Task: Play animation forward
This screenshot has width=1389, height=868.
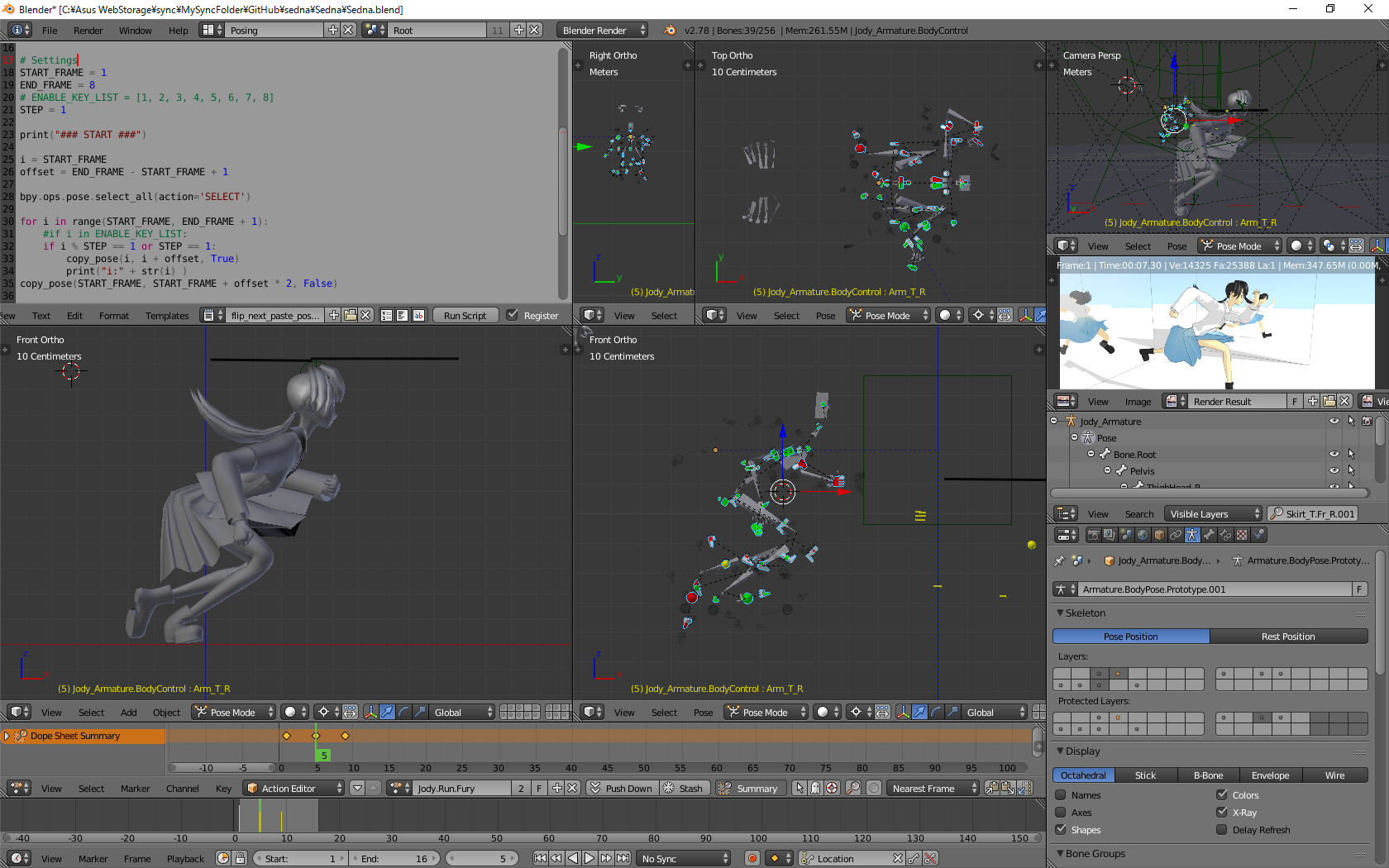Action: point(589,858)
